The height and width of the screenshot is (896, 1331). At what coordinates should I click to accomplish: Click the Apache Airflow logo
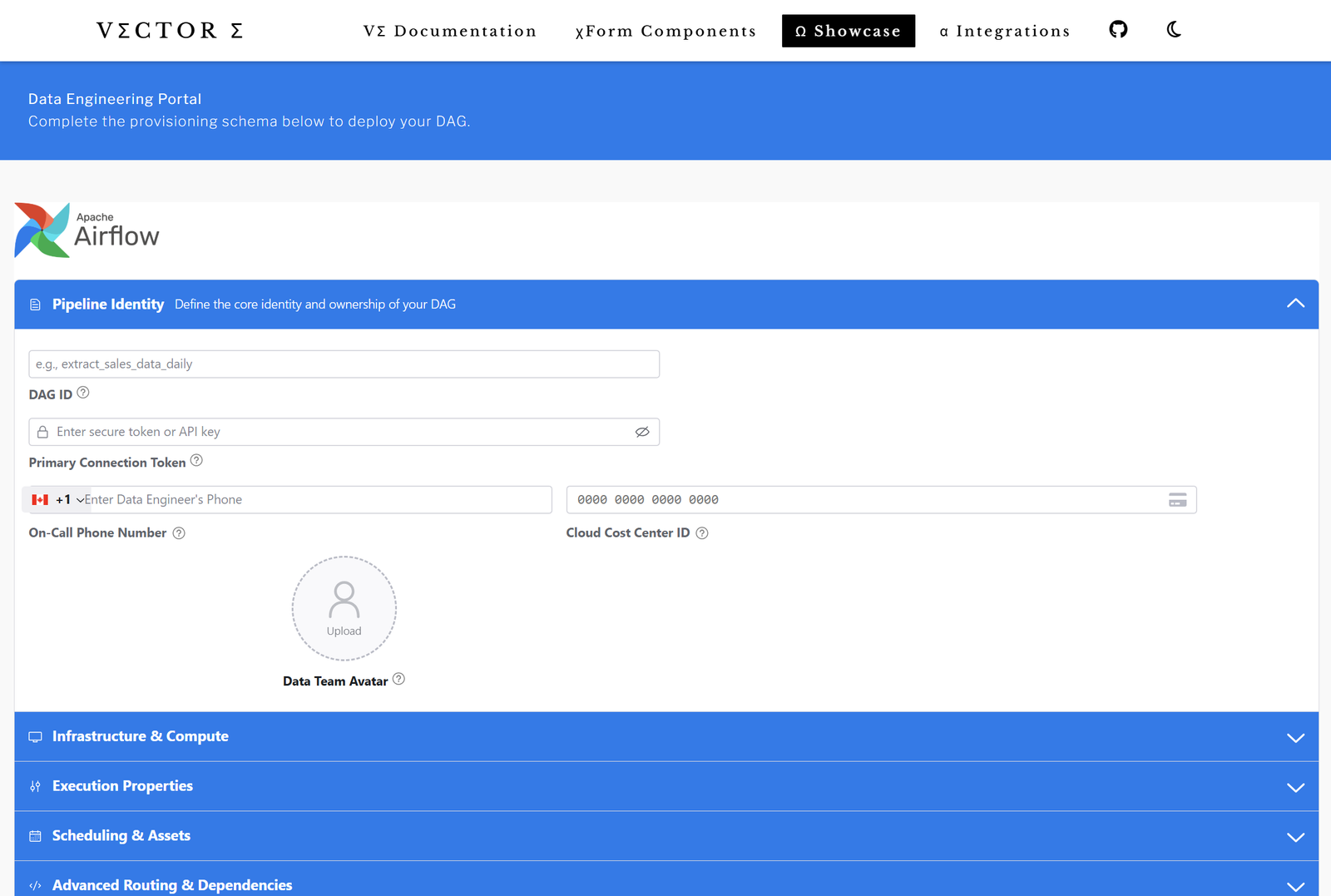coord(87,230)
